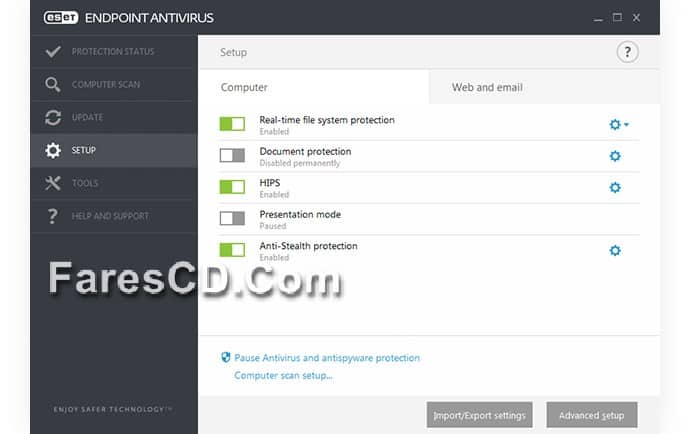Click the Computer Scan magnifier icon
The image size is (690, 434).
click(x=53, y=84)
